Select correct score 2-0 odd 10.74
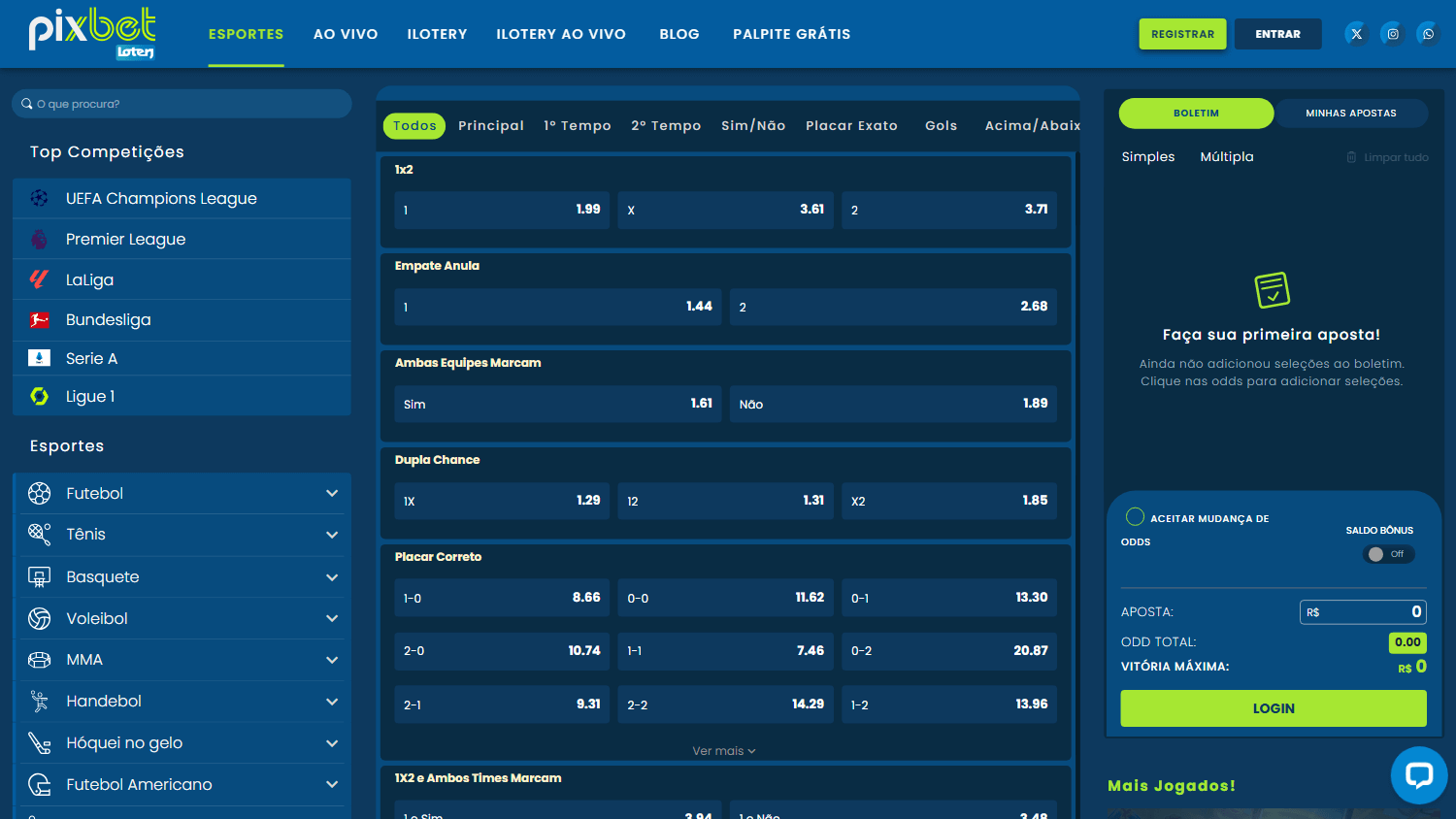Viewport: 1456px width, 819px height. (x=502, y=651)
